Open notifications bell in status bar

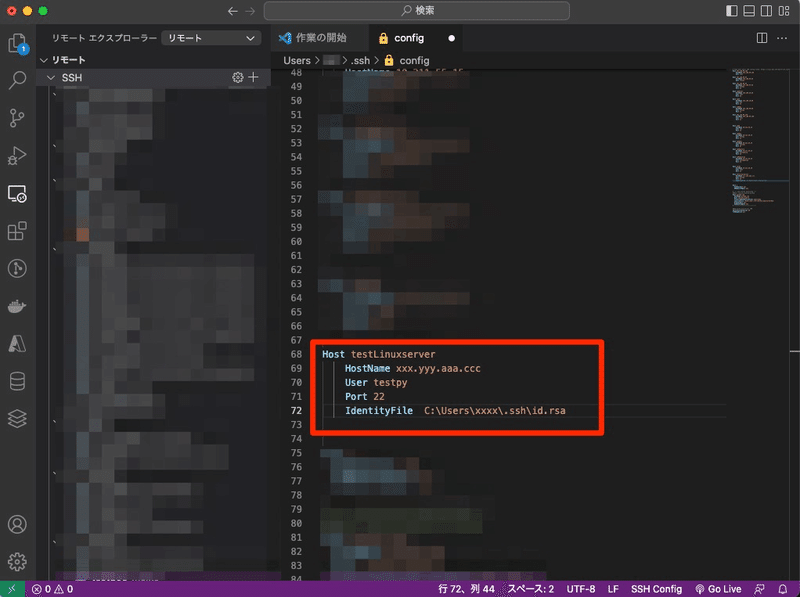coord(783,589)
